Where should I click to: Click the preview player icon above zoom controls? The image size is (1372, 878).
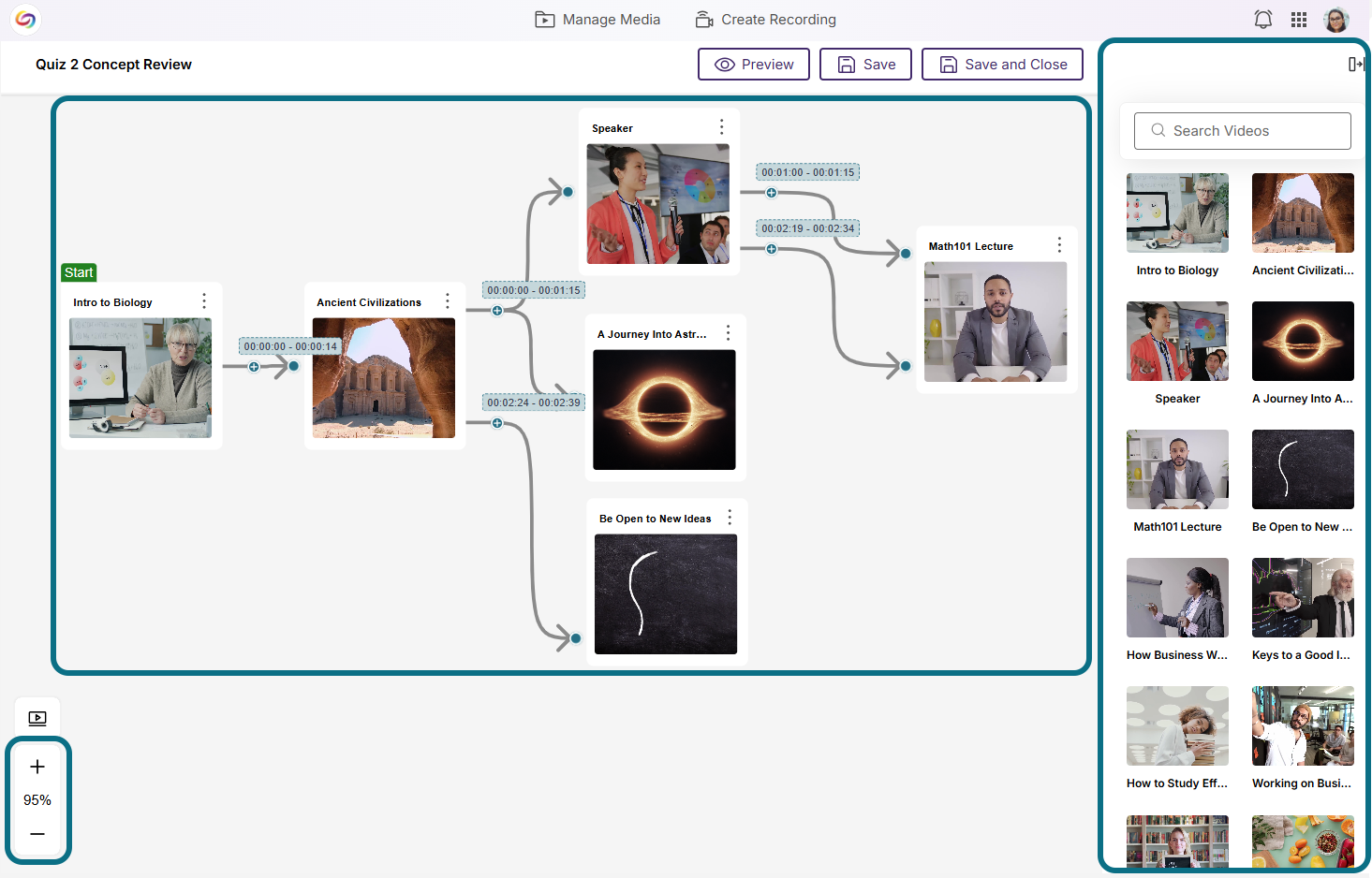point(37,718)
